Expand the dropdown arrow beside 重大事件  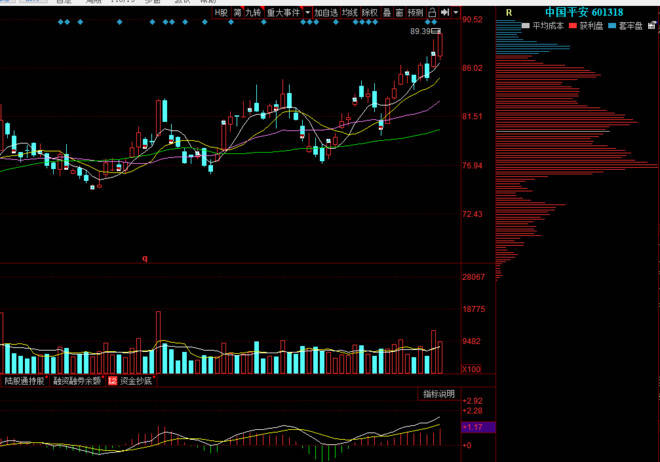pos(305,12)
